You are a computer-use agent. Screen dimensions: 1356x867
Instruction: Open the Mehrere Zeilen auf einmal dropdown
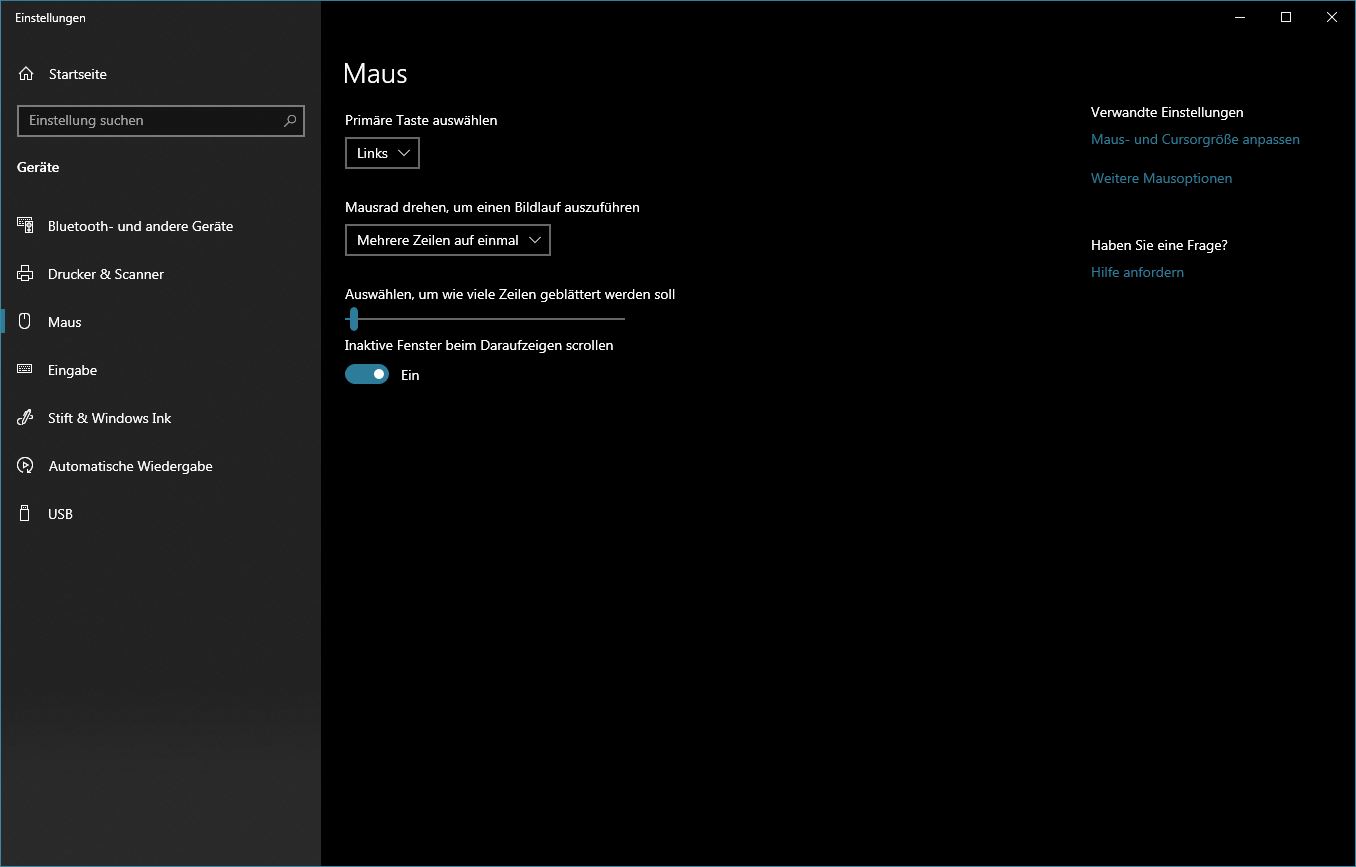448,240
